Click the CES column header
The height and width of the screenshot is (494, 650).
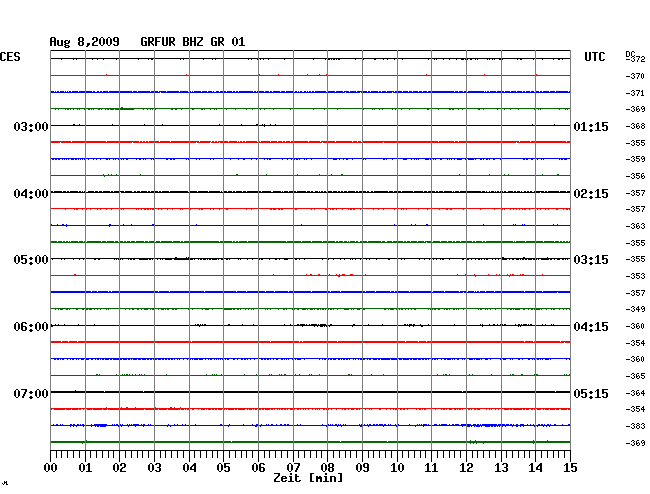tap(10, 57)
